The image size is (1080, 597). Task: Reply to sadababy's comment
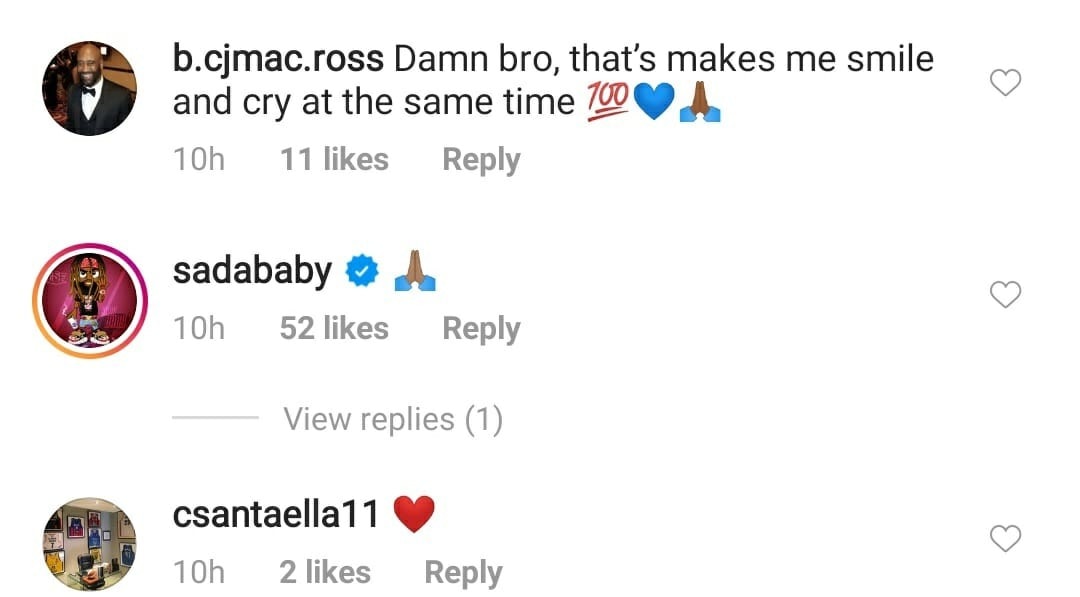click(x=481, y=328)
